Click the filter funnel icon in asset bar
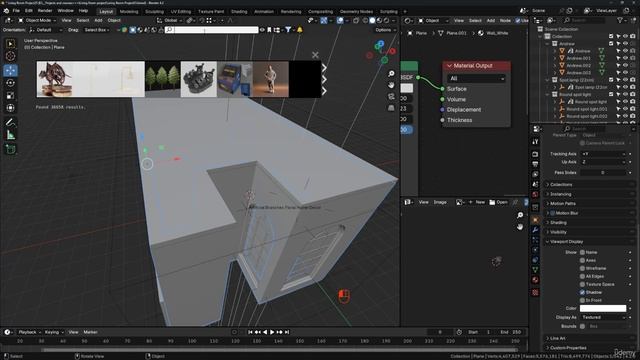The height and width of the screenshot is (360, 640). pyautogui.click(x=288, y=30)
